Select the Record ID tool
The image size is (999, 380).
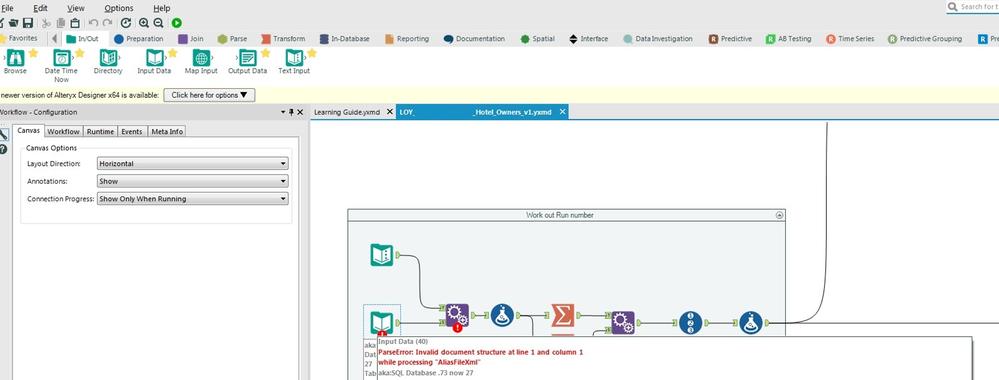coord(691,323)
